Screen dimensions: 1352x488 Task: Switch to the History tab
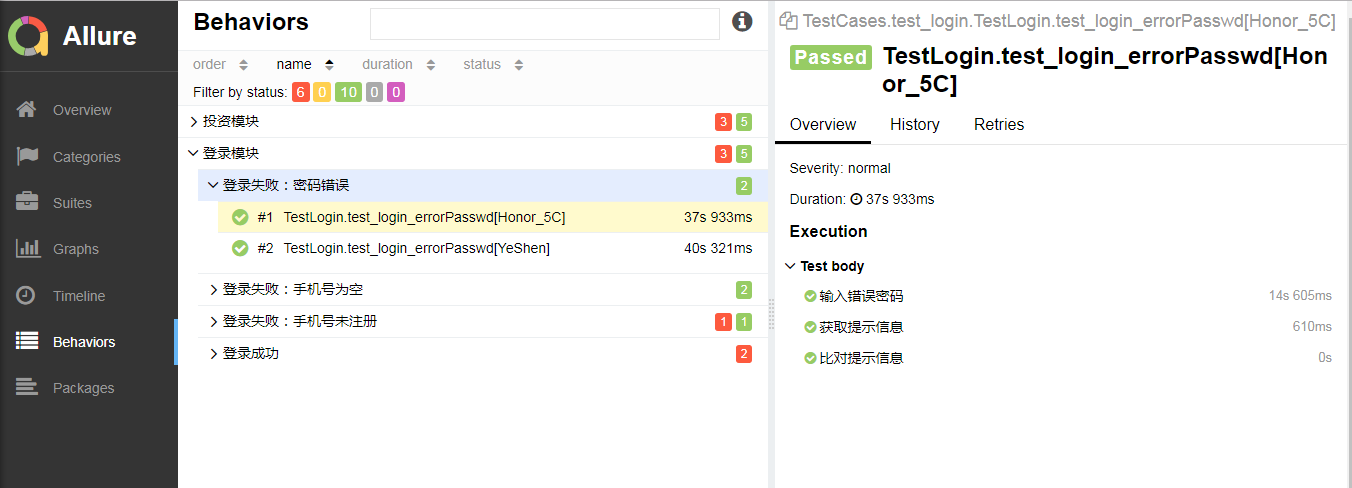pyautogui.click(x=914, y=125)
